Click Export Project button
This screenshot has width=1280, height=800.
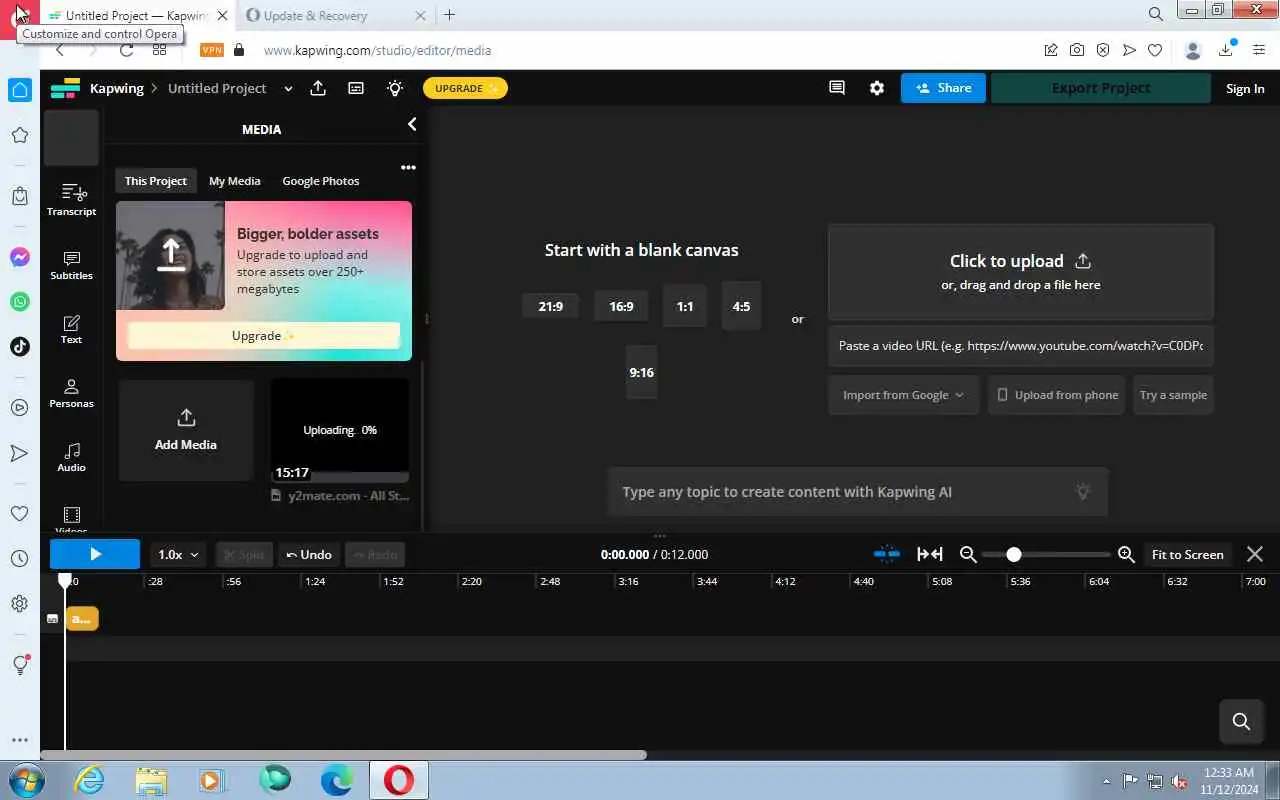click(x=1101, y=88)
